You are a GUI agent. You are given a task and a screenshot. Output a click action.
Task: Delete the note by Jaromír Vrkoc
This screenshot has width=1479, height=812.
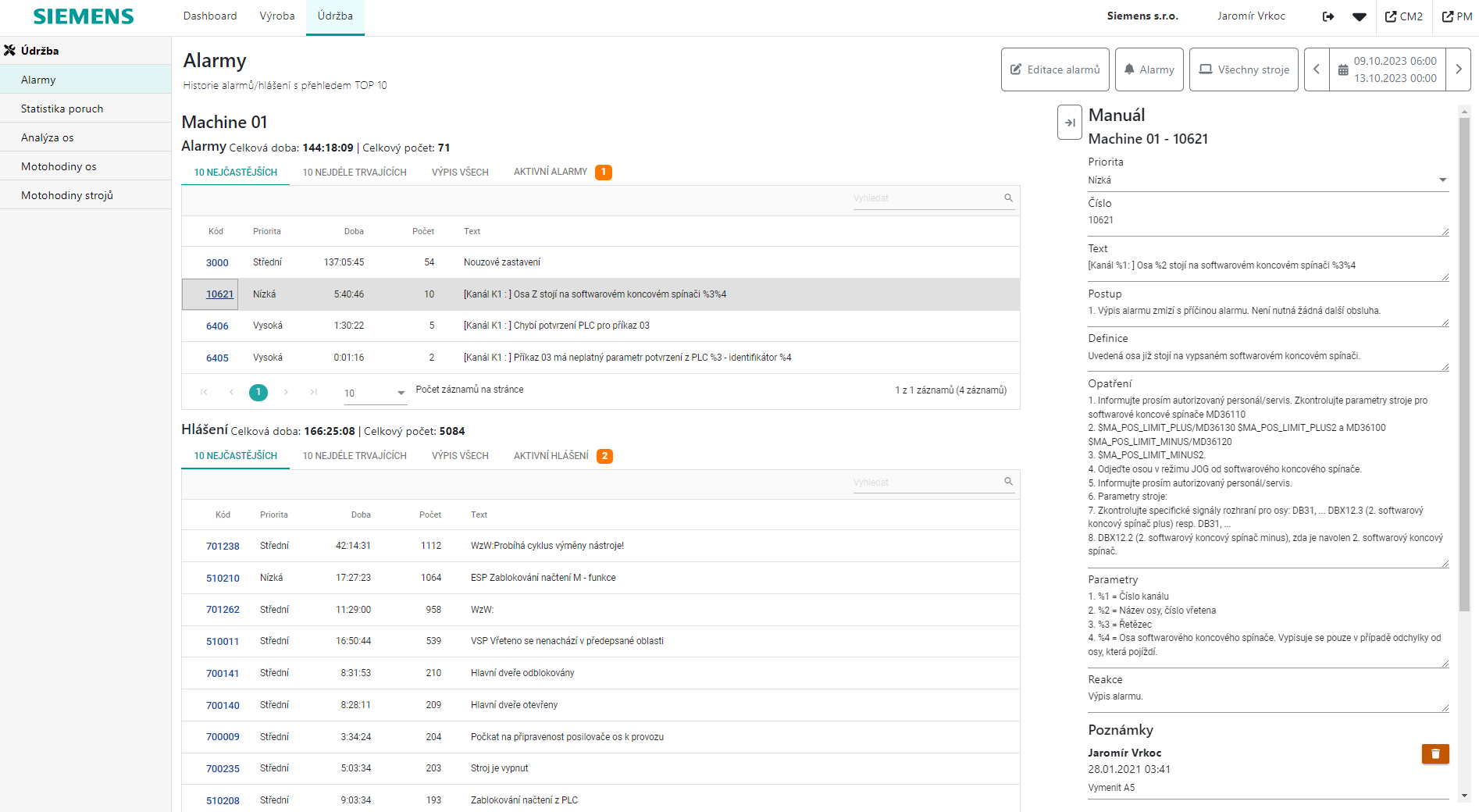coord(1434,753)
